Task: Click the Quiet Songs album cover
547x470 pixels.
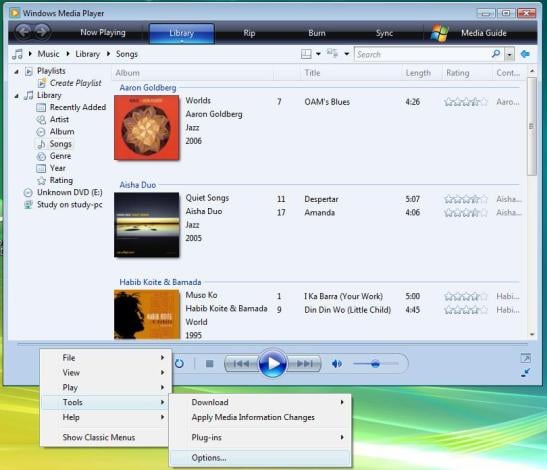Action: pyautogui.click(x=147, y=225)
